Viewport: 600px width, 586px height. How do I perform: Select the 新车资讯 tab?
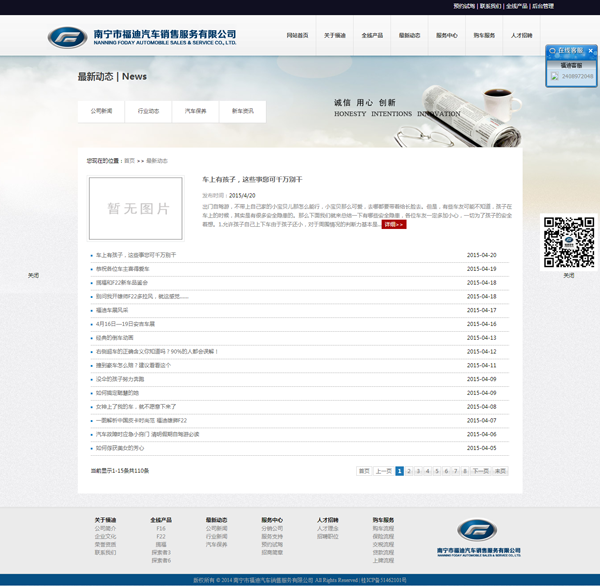pos(242,111)
